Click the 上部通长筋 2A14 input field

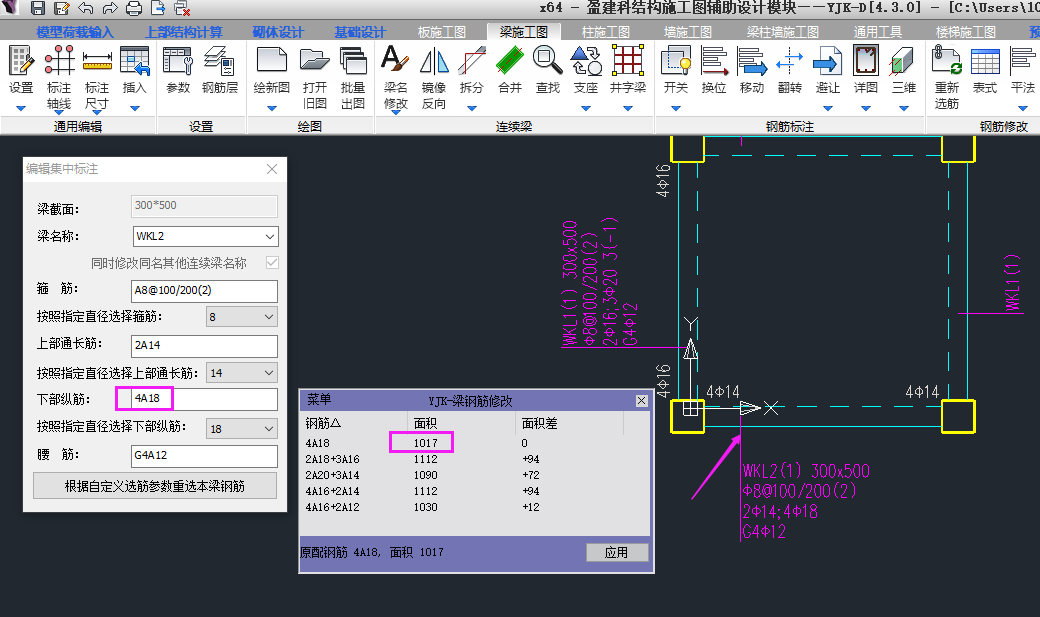click(x=204, y=345)
